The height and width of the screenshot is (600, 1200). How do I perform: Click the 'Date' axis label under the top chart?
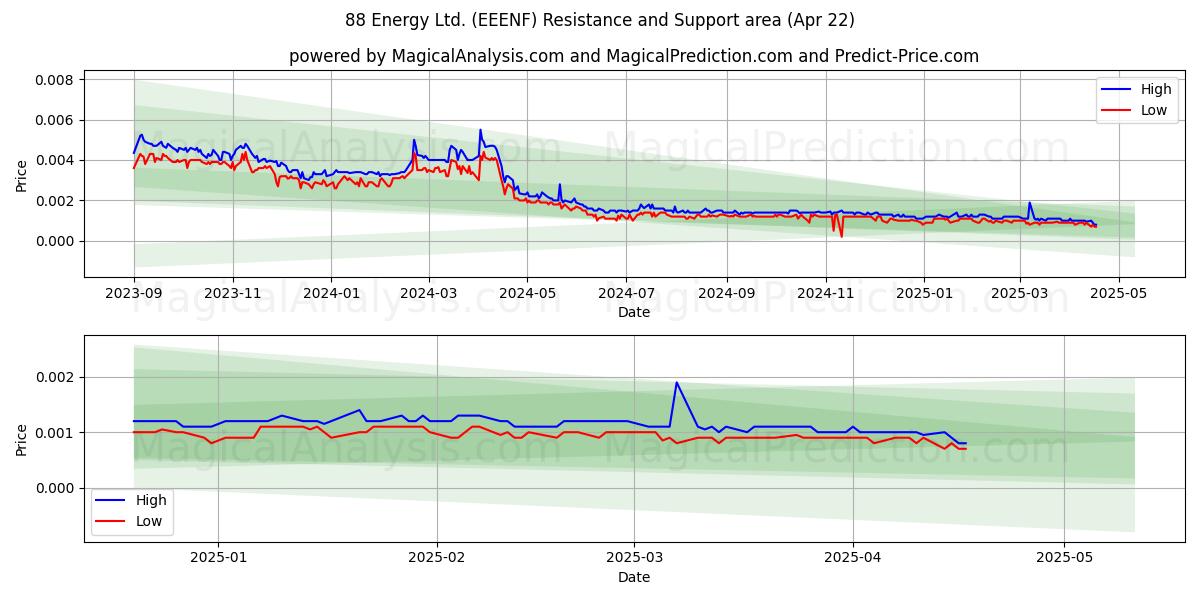click(x=634, y=313)
